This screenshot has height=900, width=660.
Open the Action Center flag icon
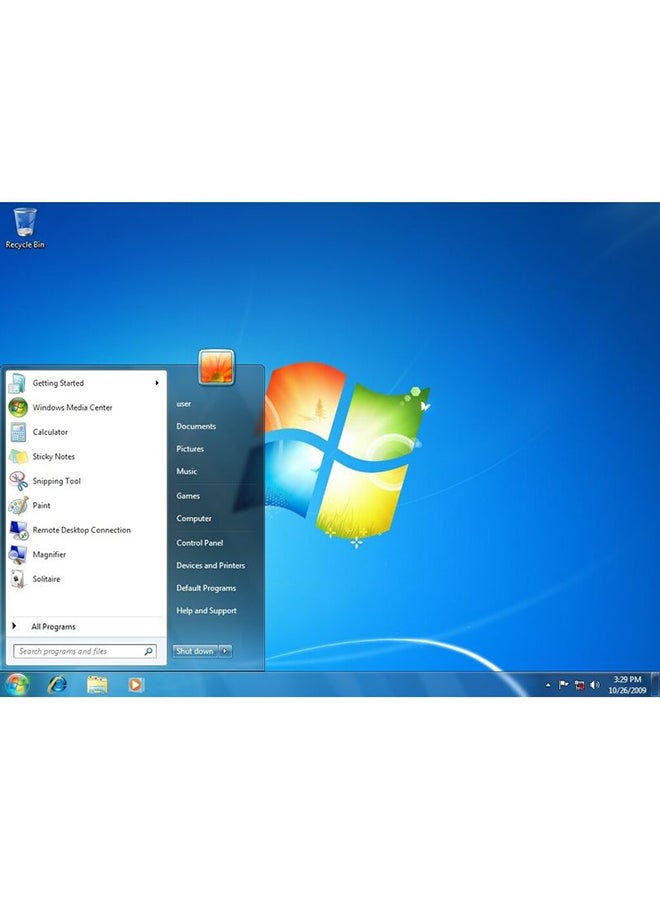(x=564, y=685)
